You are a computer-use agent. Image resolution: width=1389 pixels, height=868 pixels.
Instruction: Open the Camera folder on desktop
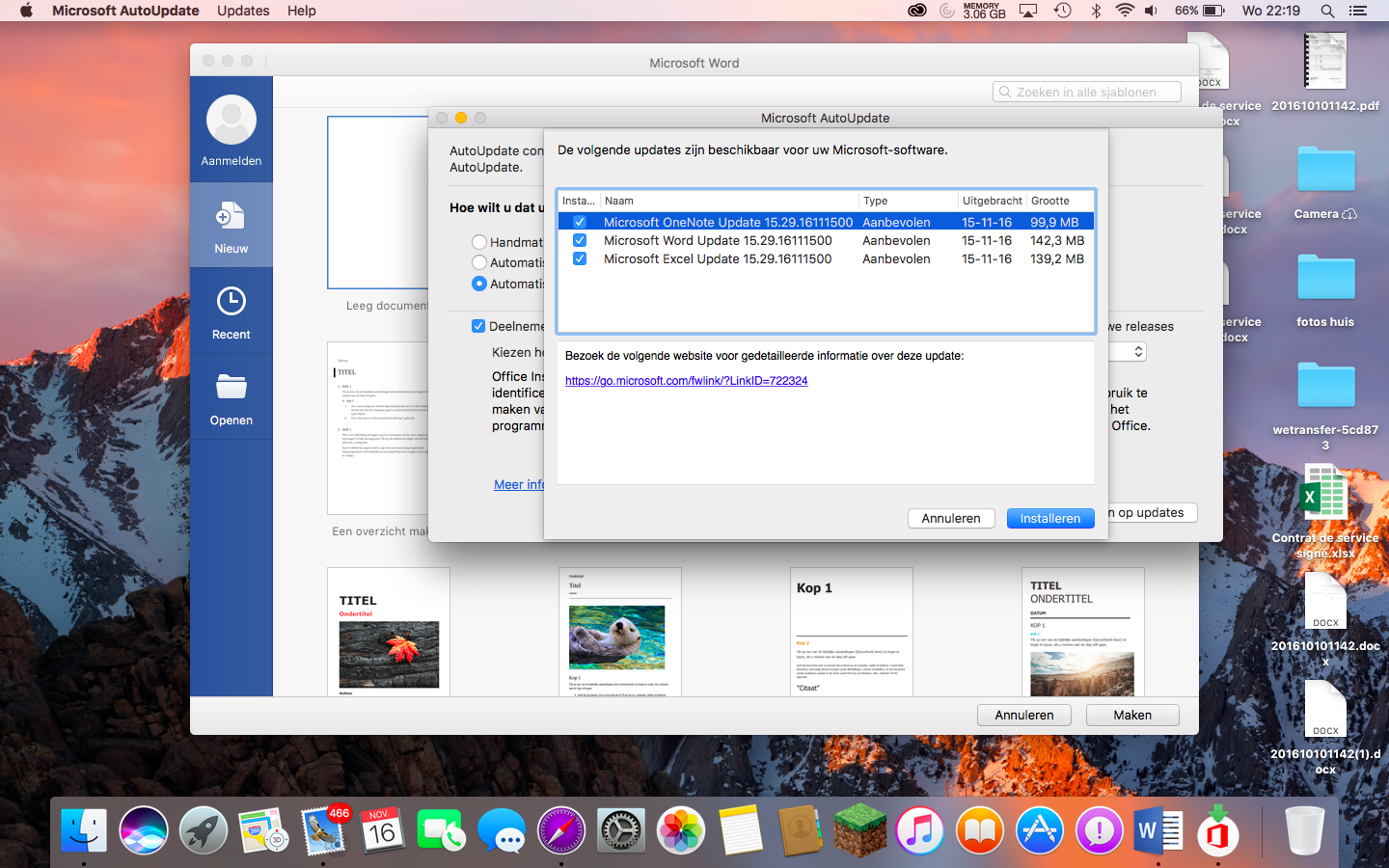[x=1325, y=171]
